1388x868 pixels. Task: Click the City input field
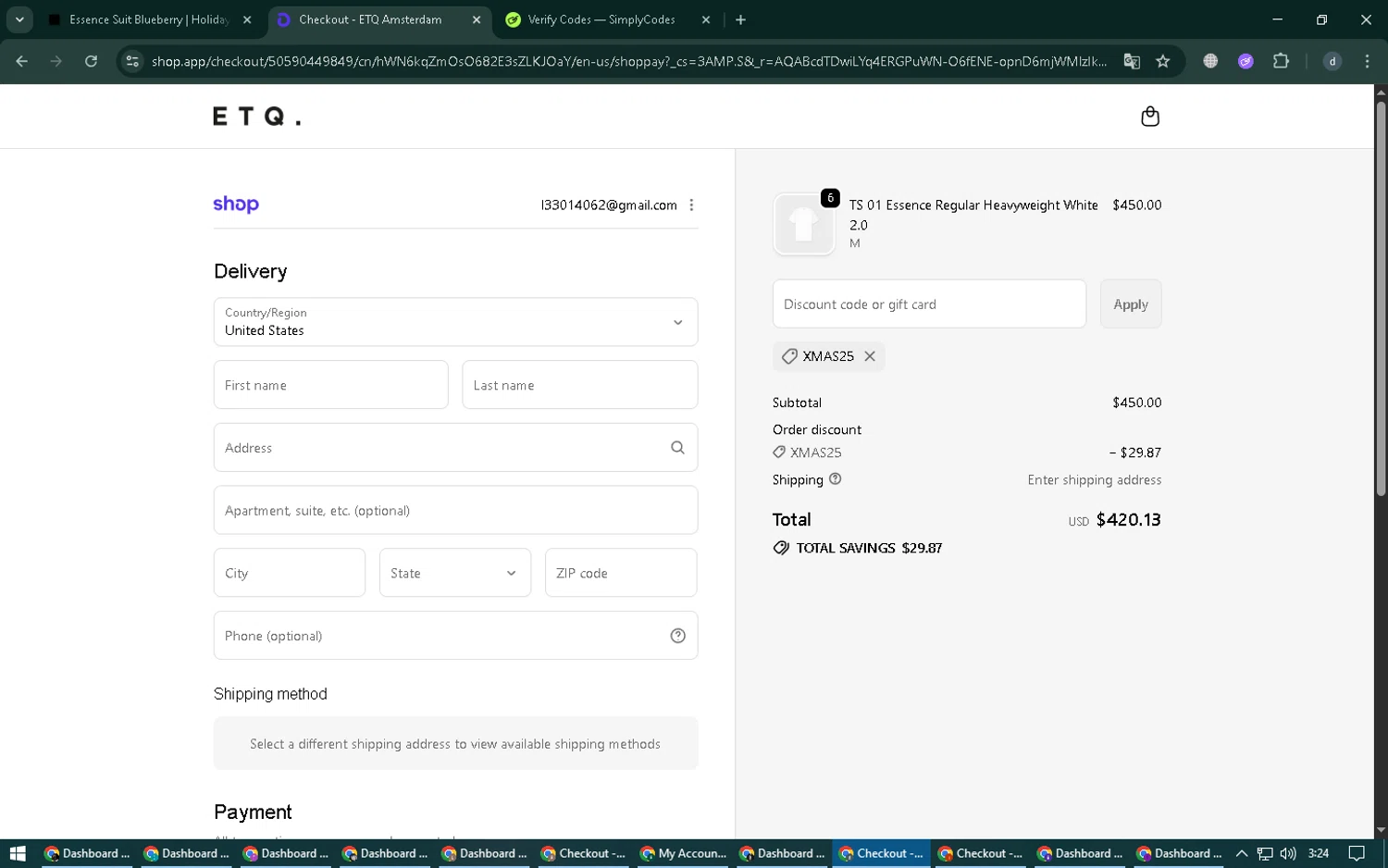[290, 573]
